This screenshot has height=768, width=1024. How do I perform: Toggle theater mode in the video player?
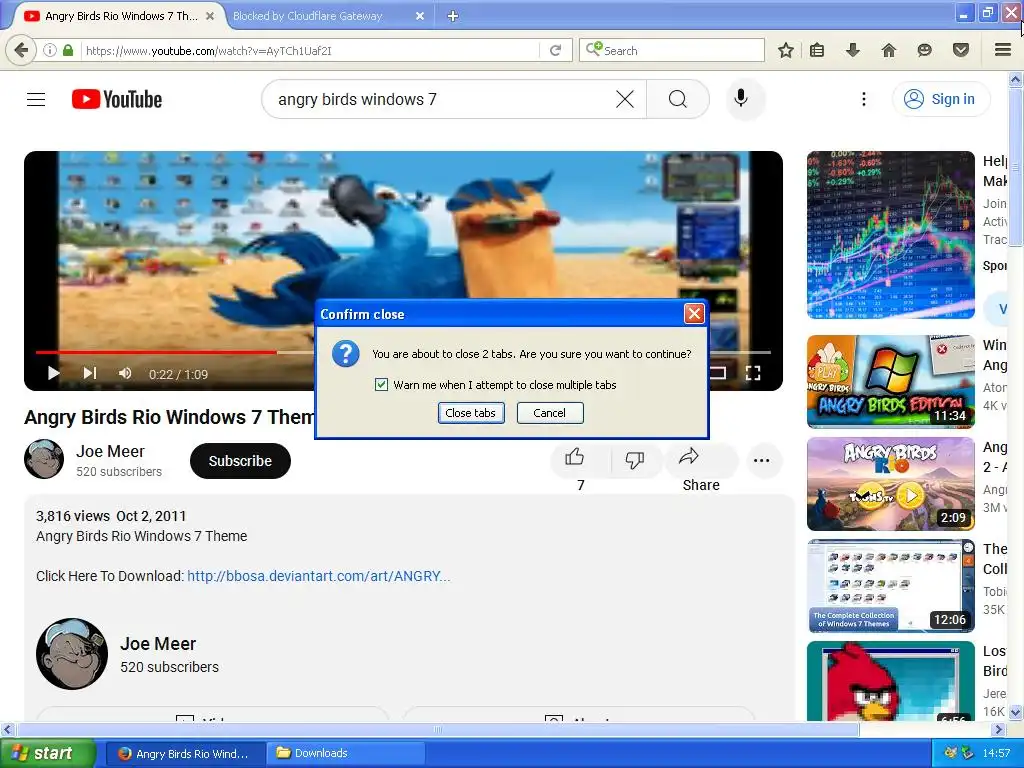[718, 374]
